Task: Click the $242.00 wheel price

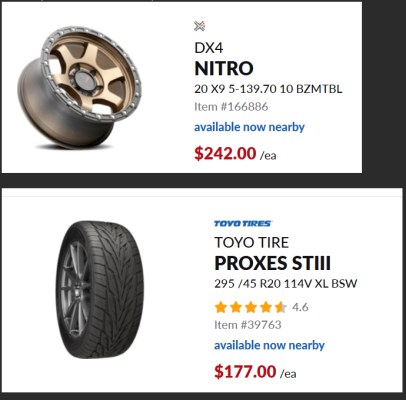Action: coord(225,153)
